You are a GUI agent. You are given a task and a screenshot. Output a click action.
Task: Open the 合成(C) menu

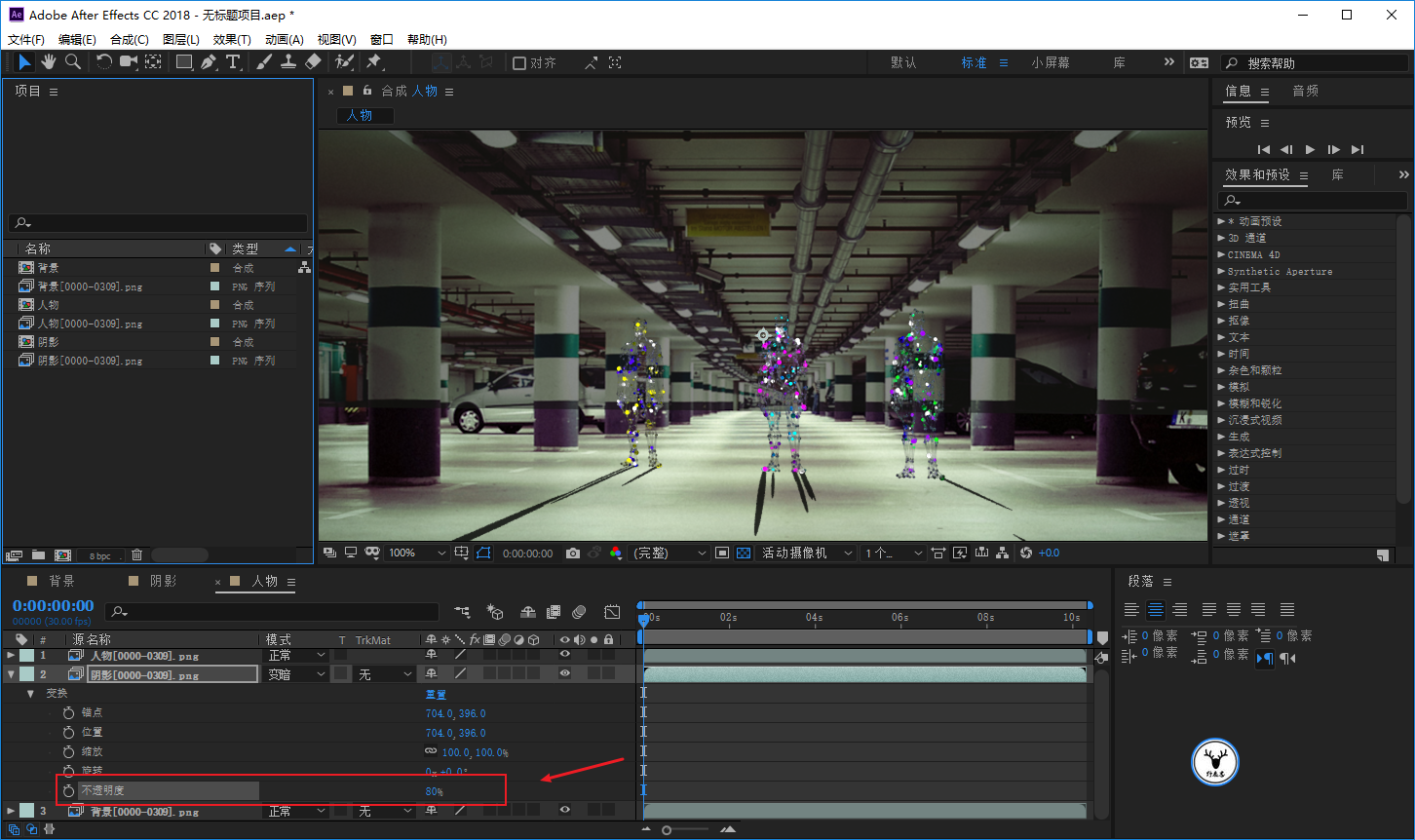pyautogui.click(x=130, y=40)
